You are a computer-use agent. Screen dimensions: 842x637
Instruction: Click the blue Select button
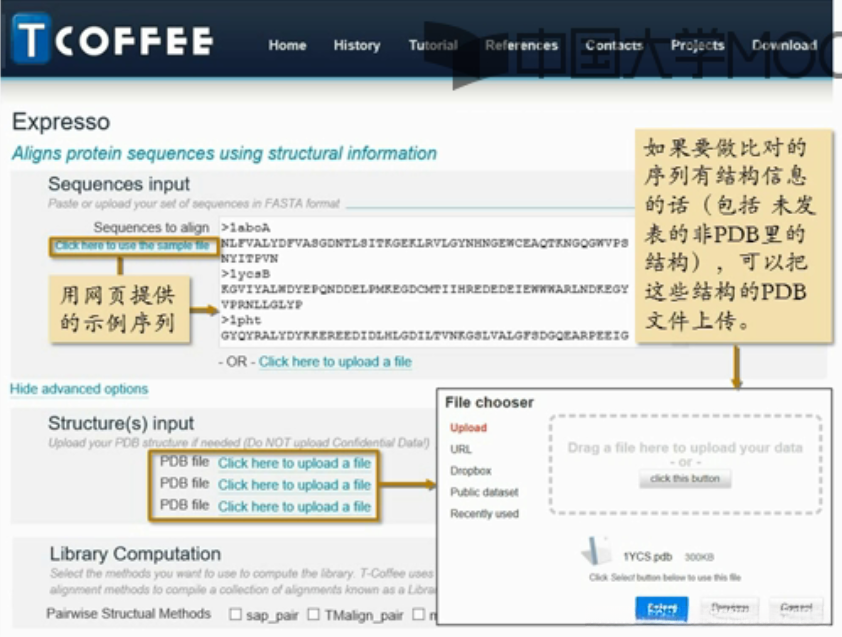tap(662, 609)
